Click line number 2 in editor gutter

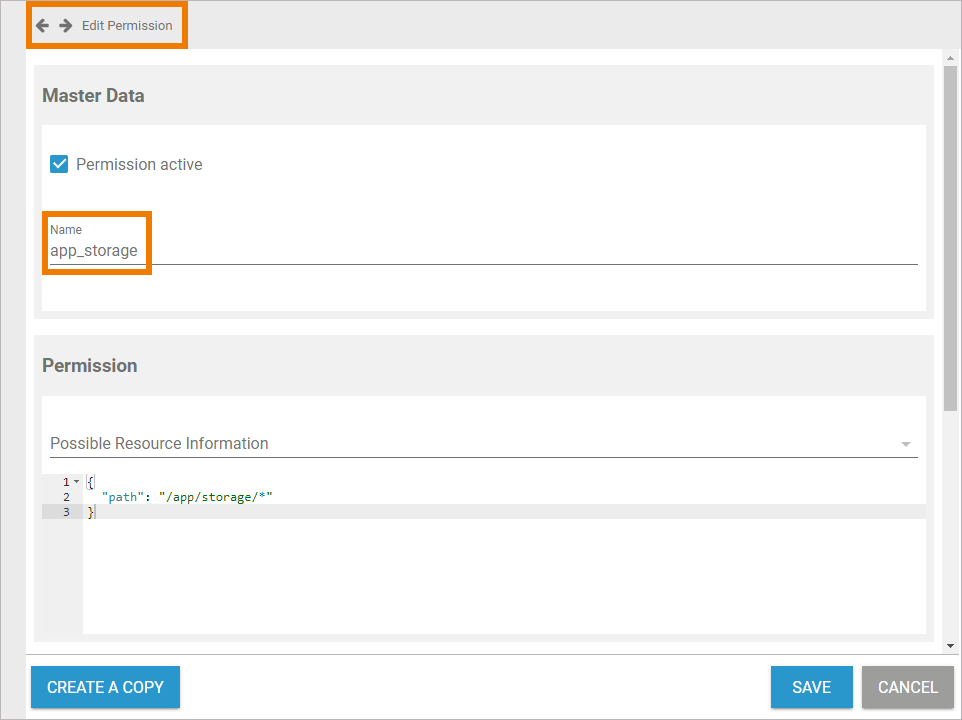point(66,497)
